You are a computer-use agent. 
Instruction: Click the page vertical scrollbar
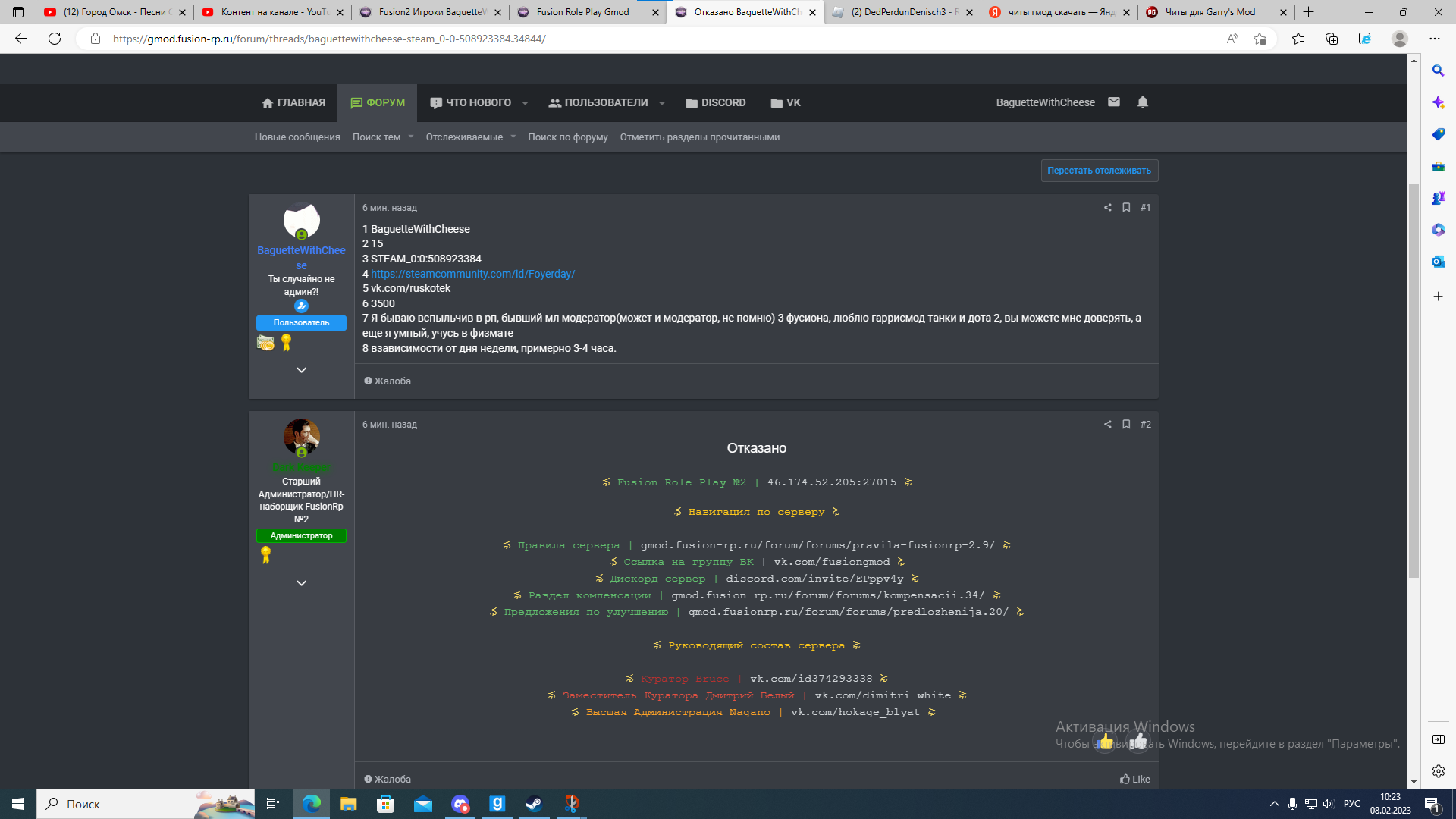click(1414, 379)
